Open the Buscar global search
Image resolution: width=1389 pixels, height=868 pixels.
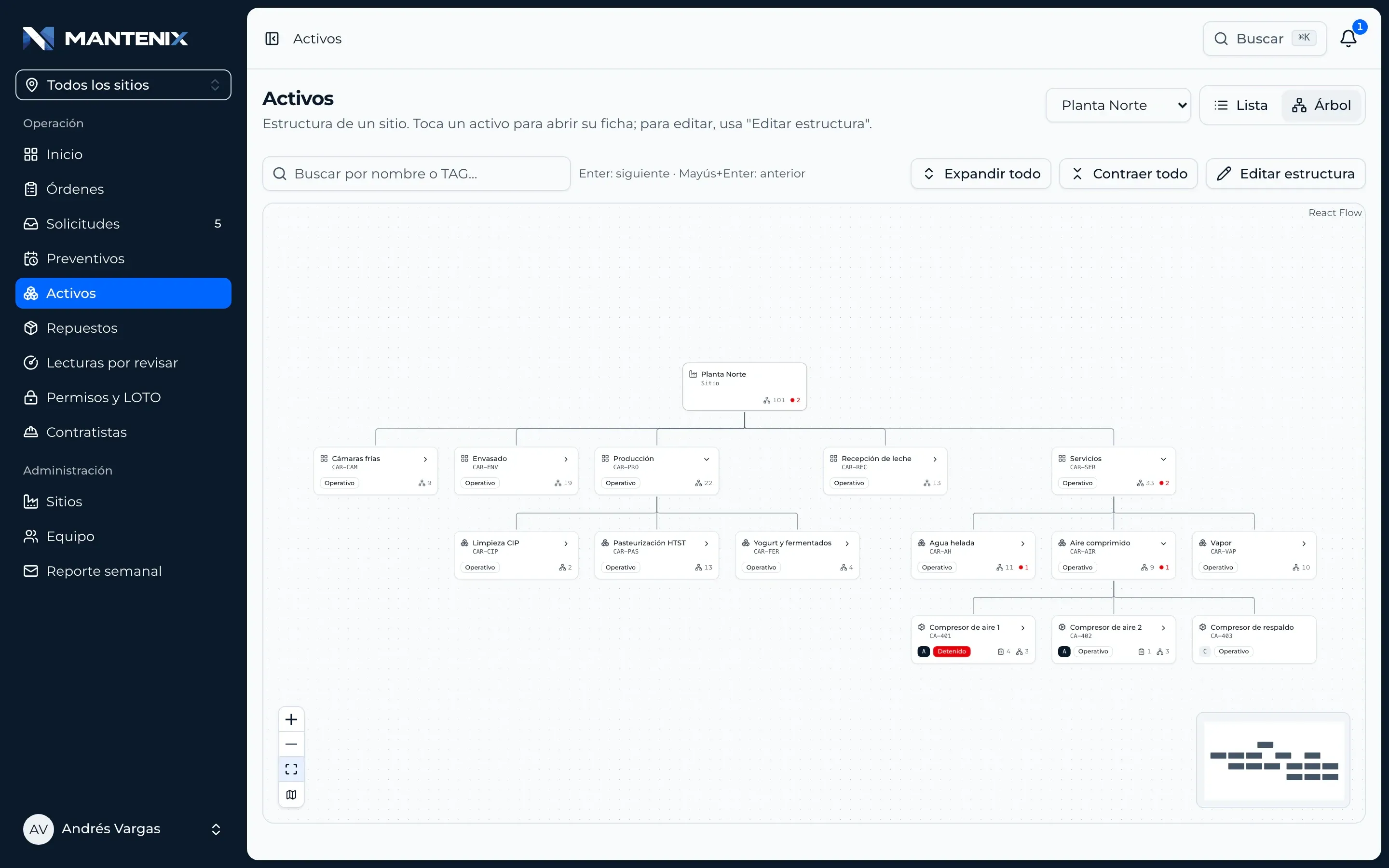[1265, 39]
